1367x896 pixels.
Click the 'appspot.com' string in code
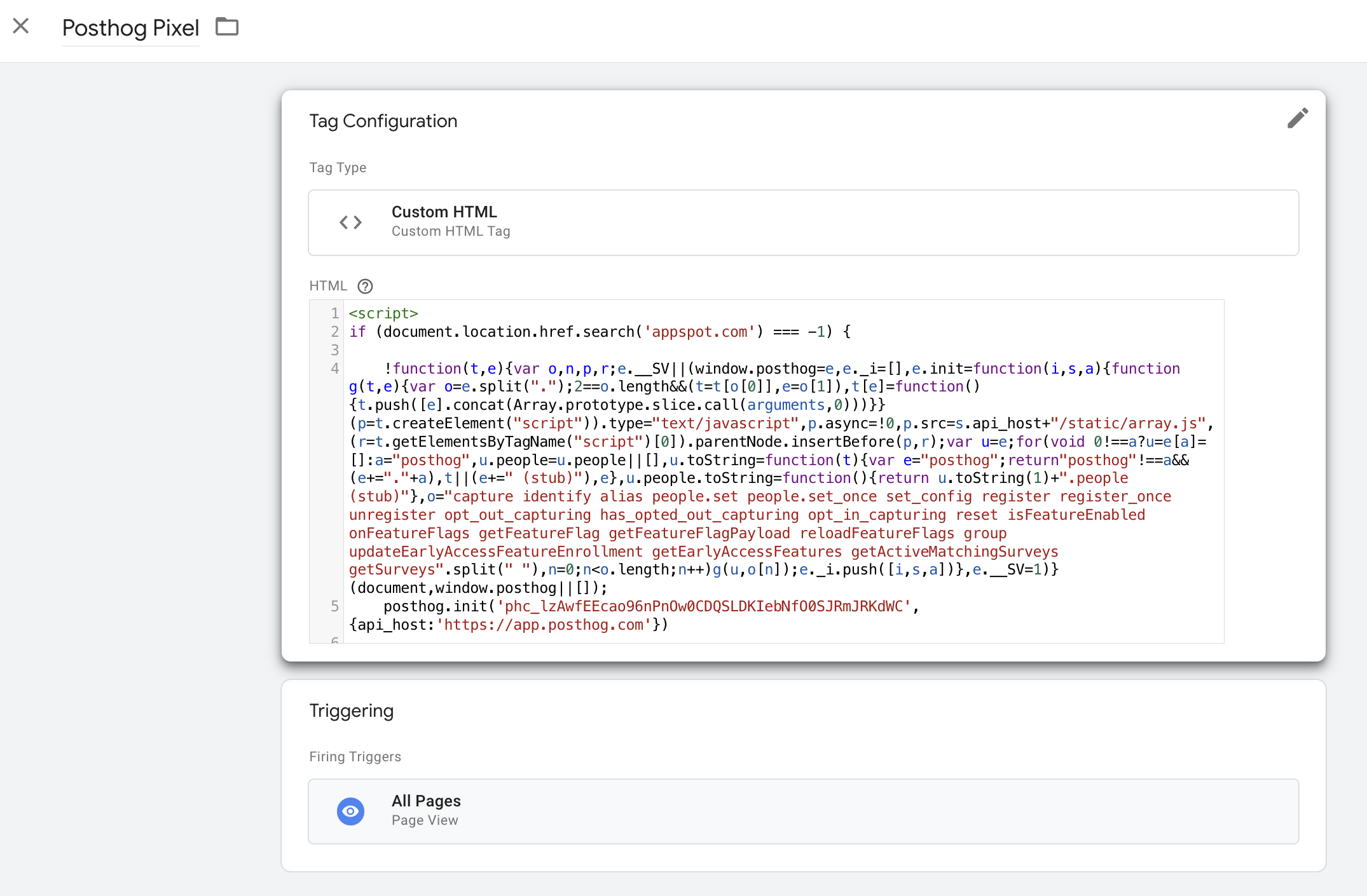tap(699, 332)
